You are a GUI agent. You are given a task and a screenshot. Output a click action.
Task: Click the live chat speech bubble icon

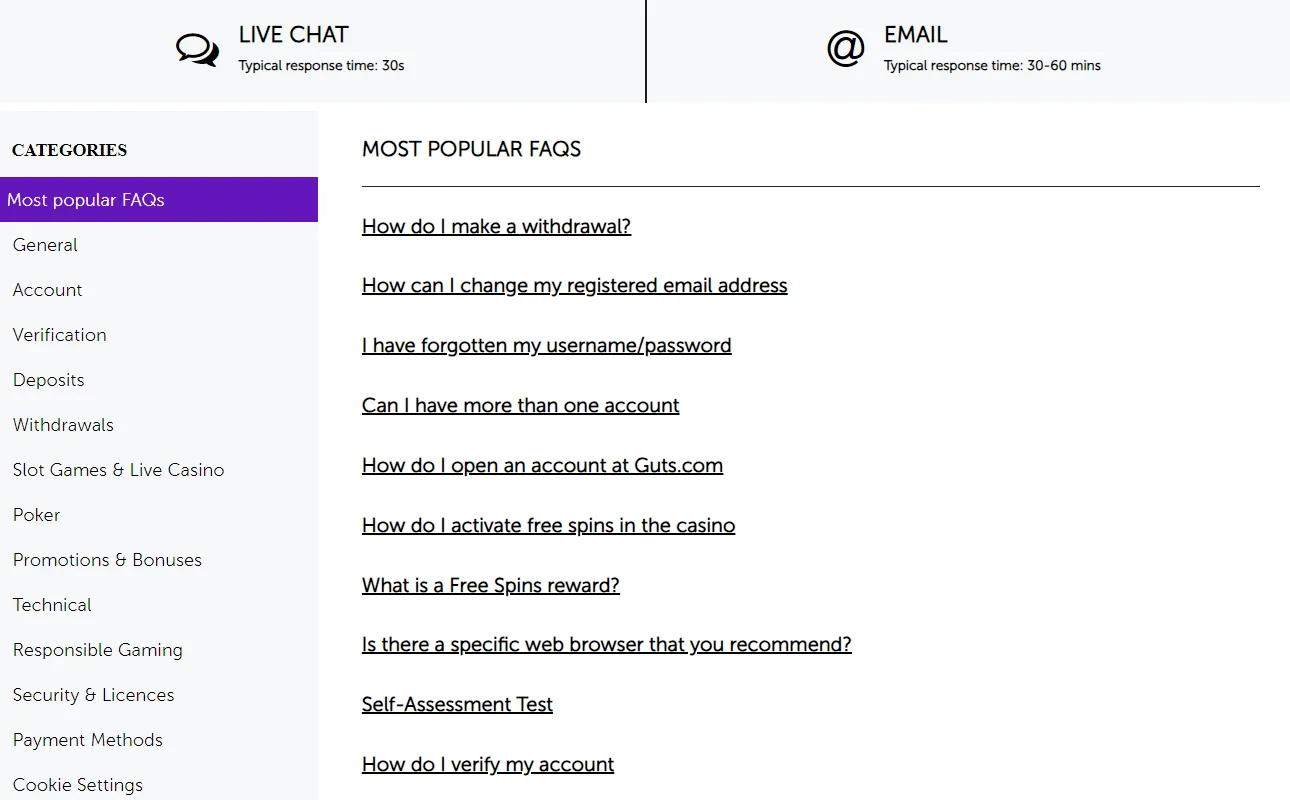(x=197, y=49)
